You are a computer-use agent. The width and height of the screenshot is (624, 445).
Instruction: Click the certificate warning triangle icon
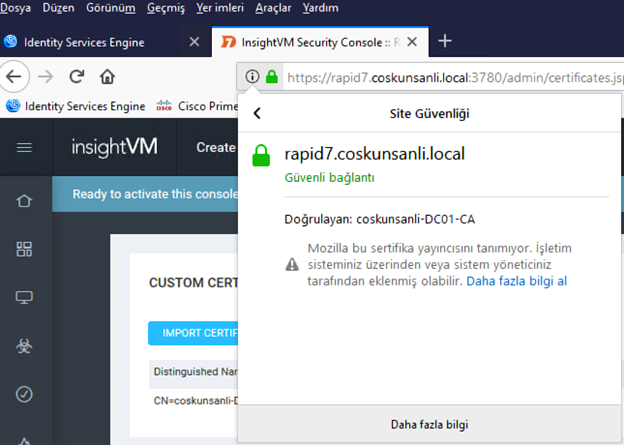click(292, 264)
